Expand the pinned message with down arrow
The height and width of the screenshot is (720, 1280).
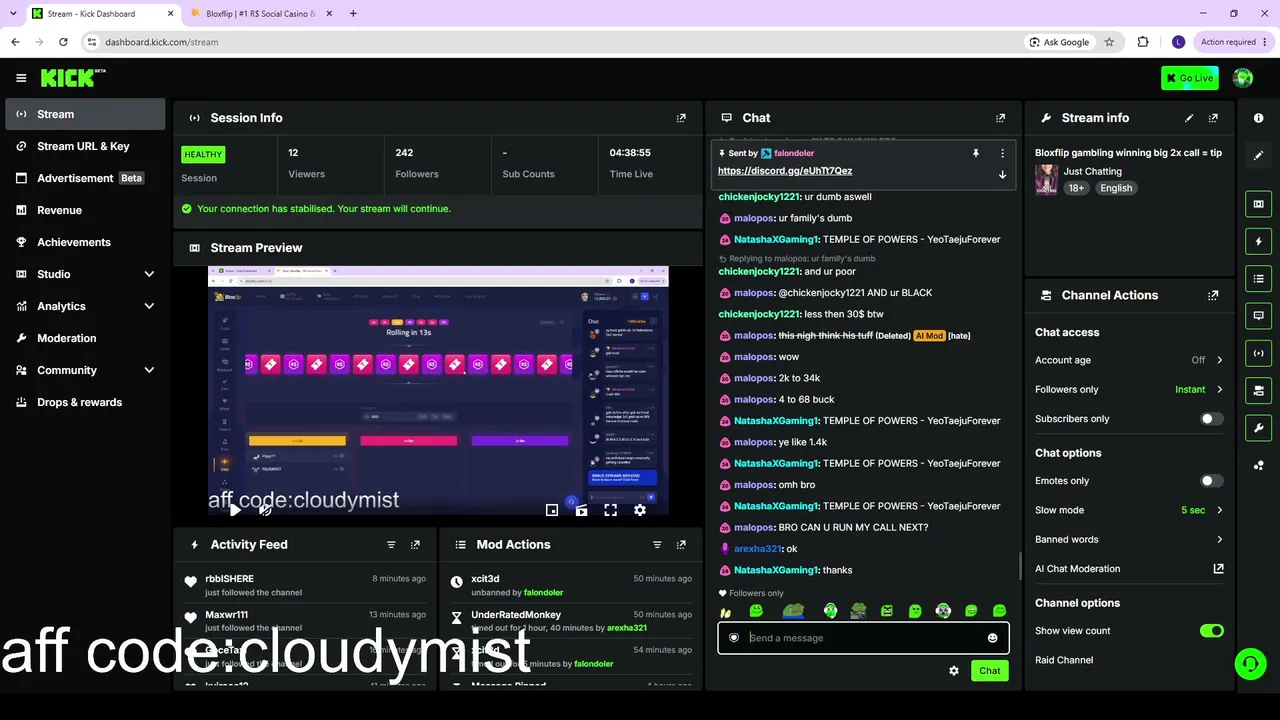click(x=1002, y=175)
